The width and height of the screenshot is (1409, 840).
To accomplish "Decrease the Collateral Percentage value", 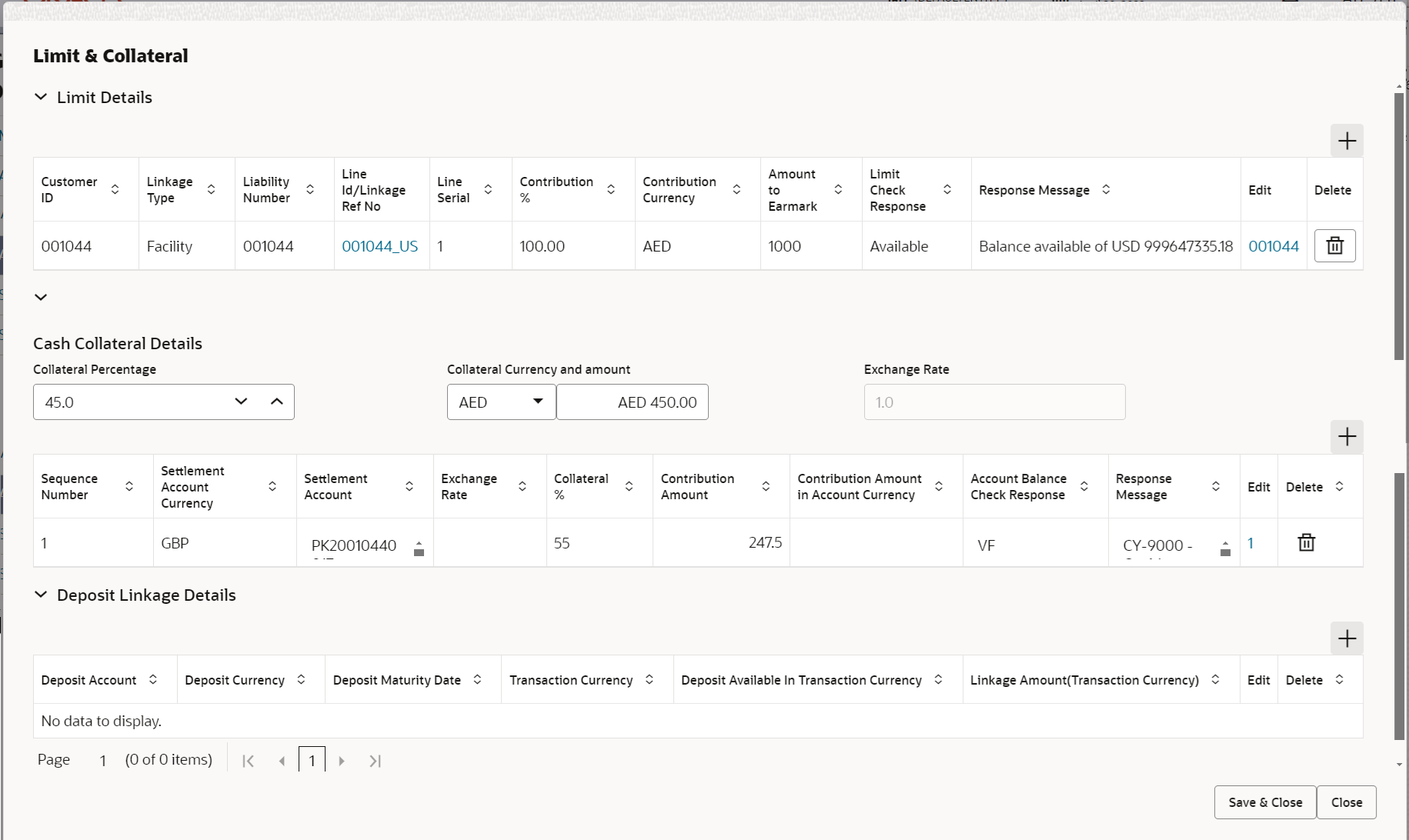I will 241,402.
